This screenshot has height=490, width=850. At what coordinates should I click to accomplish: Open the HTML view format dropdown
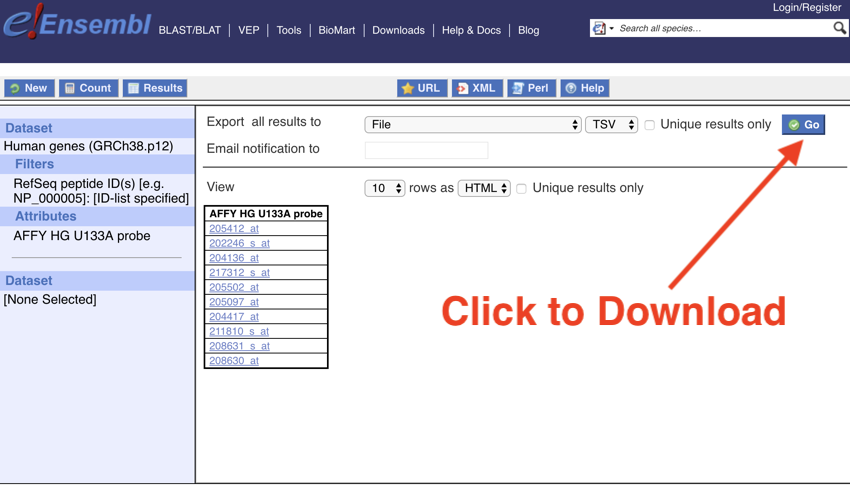coord(484,188)
